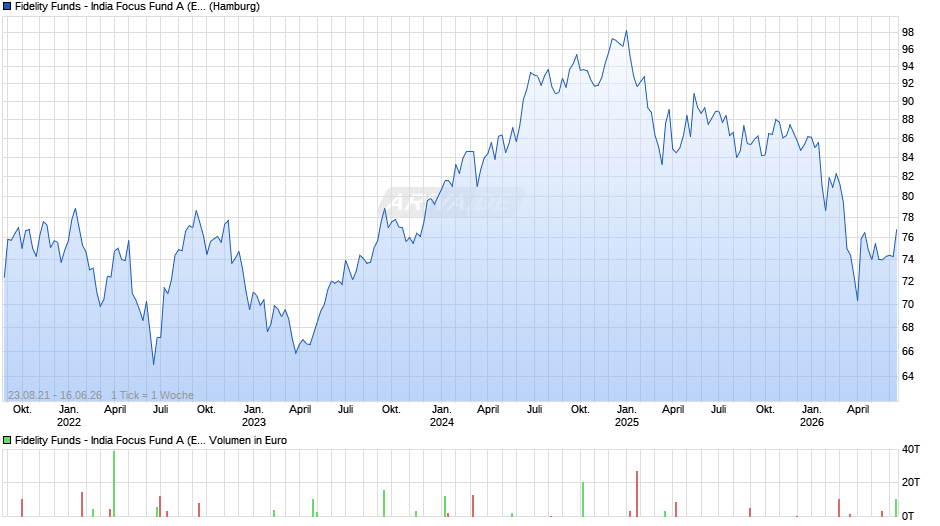Click the '(Hamburg)' exchange label
The height and width of the screenshot is (526, 940).
click(234, 7)
